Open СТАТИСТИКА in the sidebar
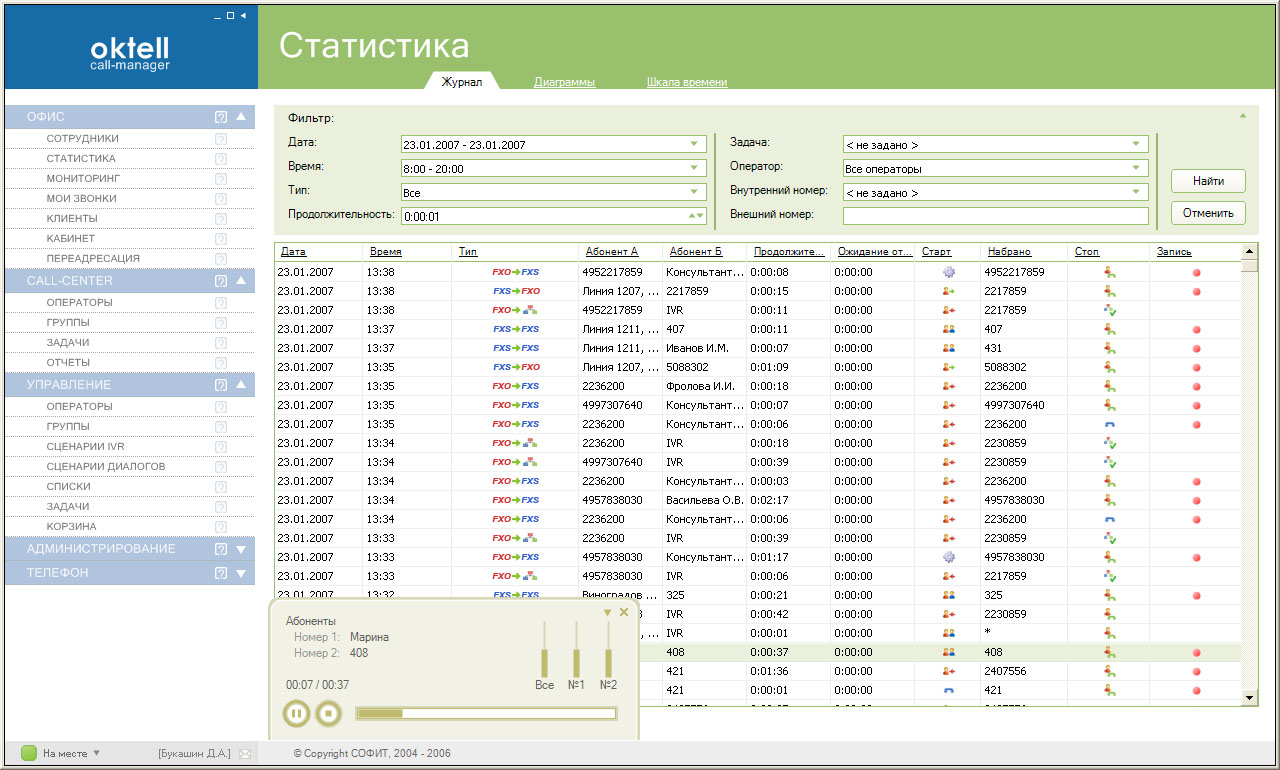1280x770 pixels. pyautogui.click(x=81, y=159)
